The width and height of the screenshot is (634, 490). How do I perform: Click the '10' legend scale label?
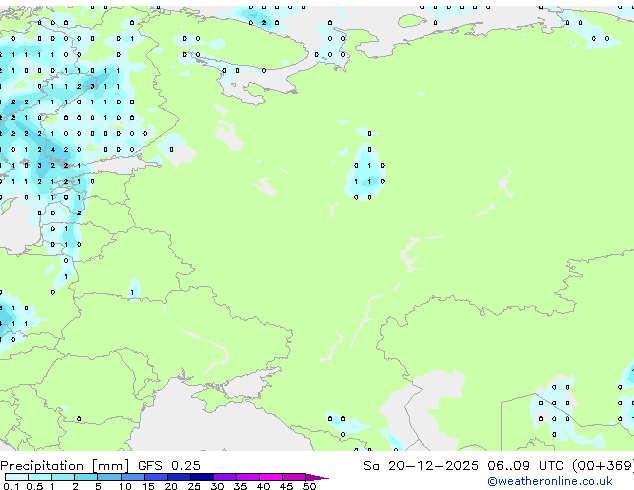[x=125, y=486]
